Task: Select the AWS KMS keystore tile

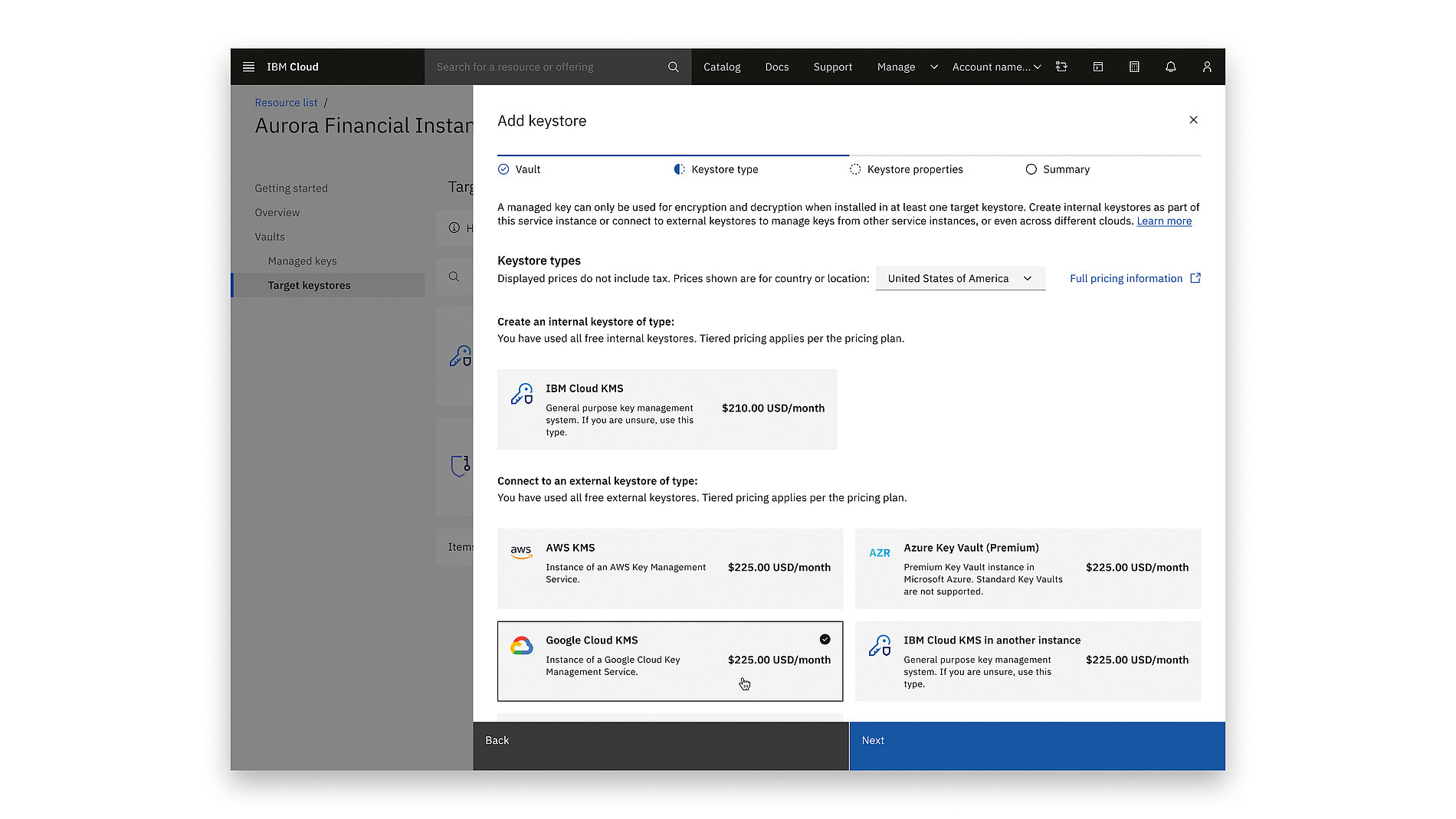Action: (670, 568)
